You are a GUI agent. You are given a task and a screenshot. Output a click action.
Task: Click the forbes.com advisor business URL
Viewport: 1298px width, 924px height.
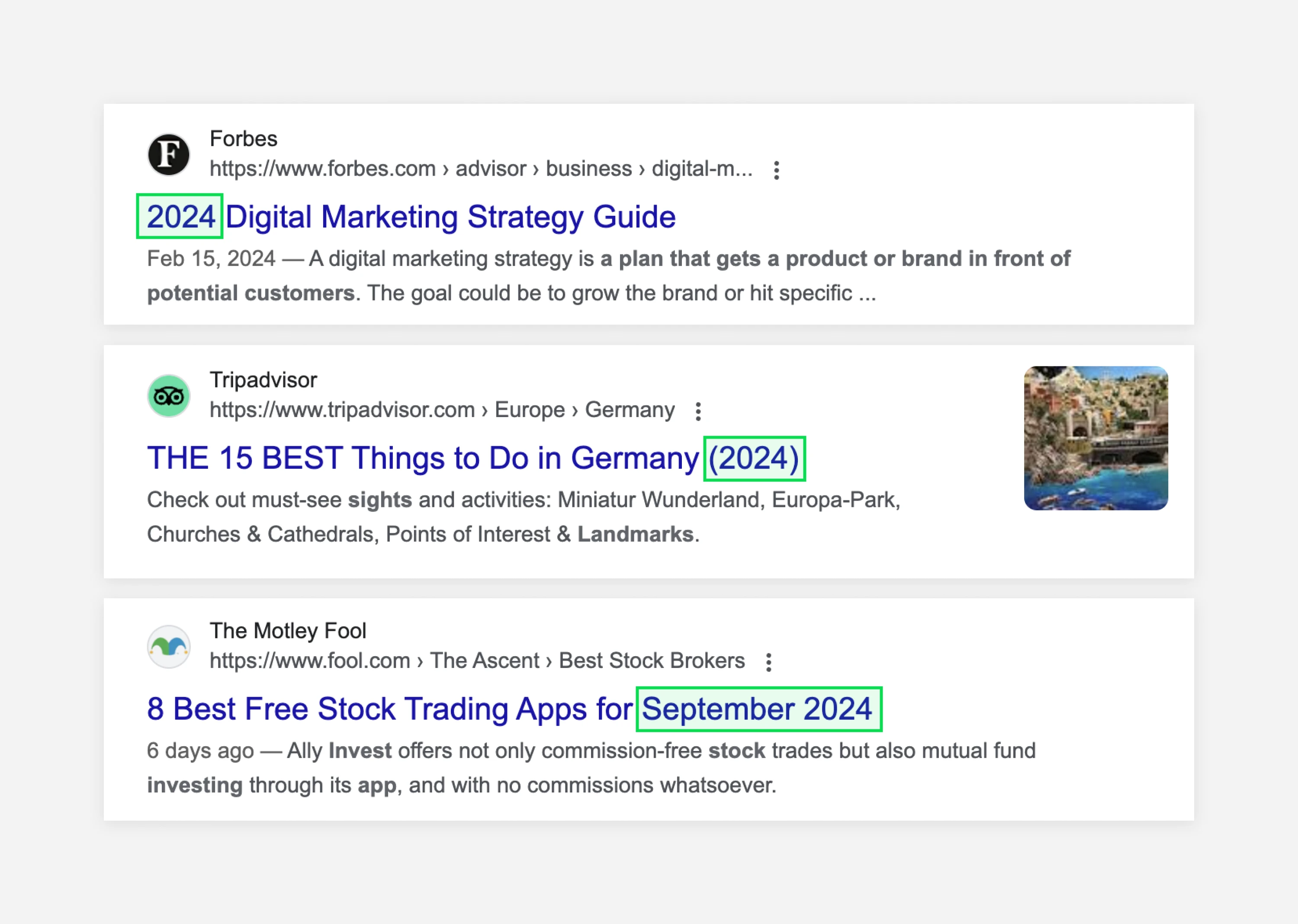482,169
